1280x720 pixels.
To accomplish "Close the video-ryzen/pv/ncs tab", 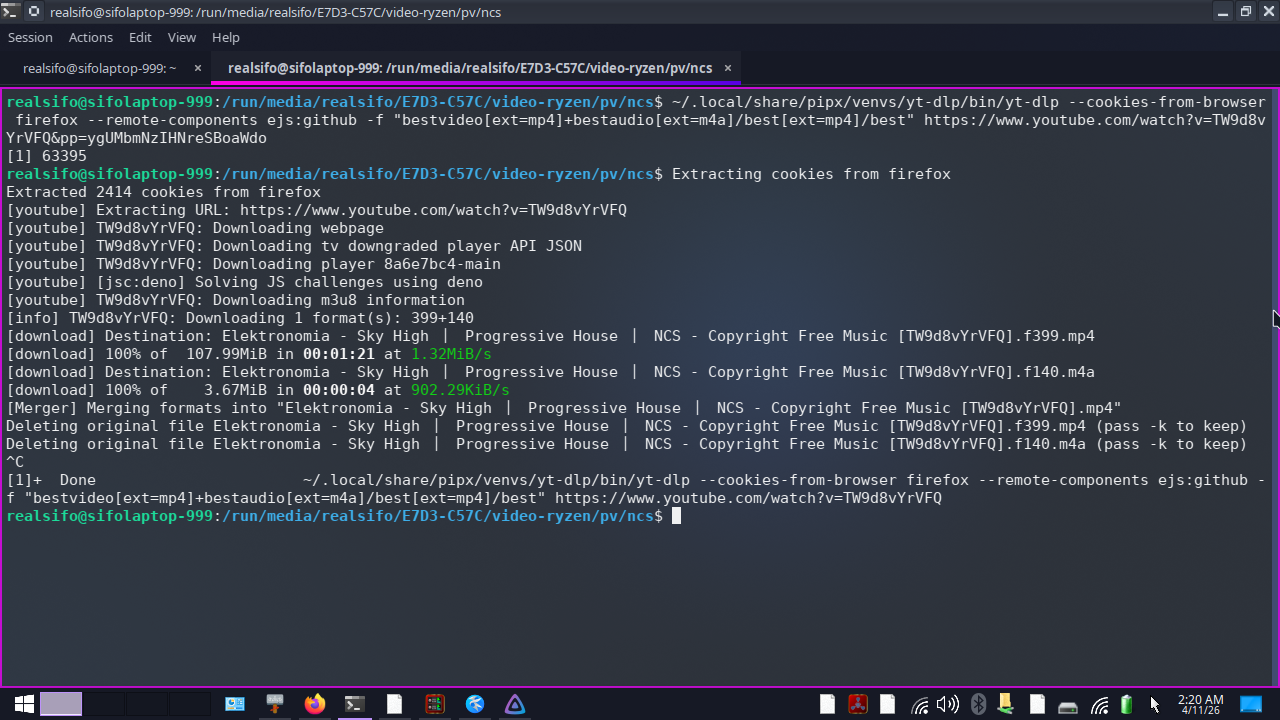I will pyautogui.click(x=728, y=68).
